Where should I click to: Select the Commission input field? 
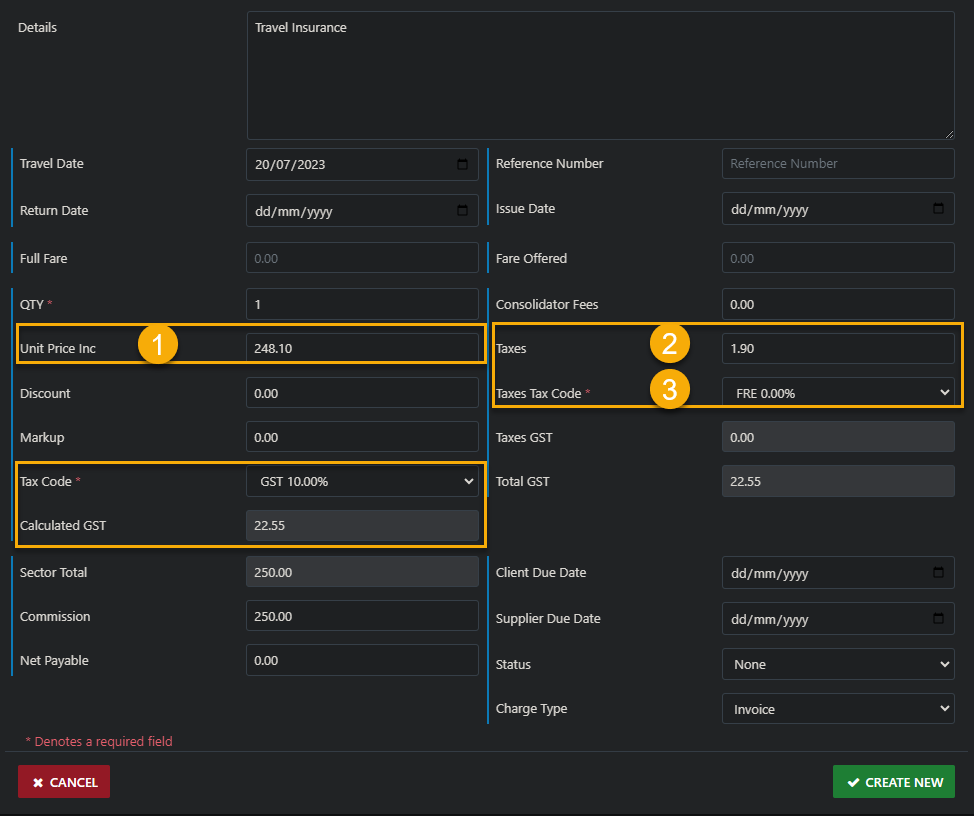[362, 616]
